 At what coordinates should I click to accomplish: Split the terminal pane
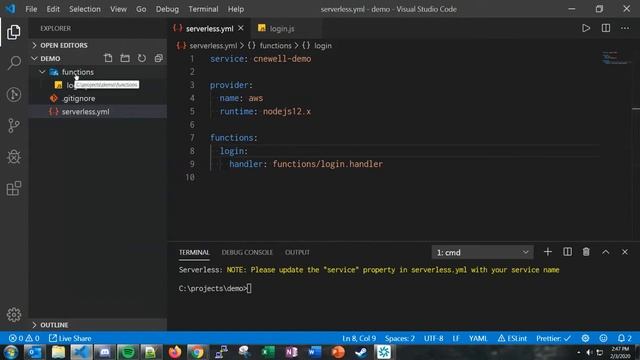567,252
